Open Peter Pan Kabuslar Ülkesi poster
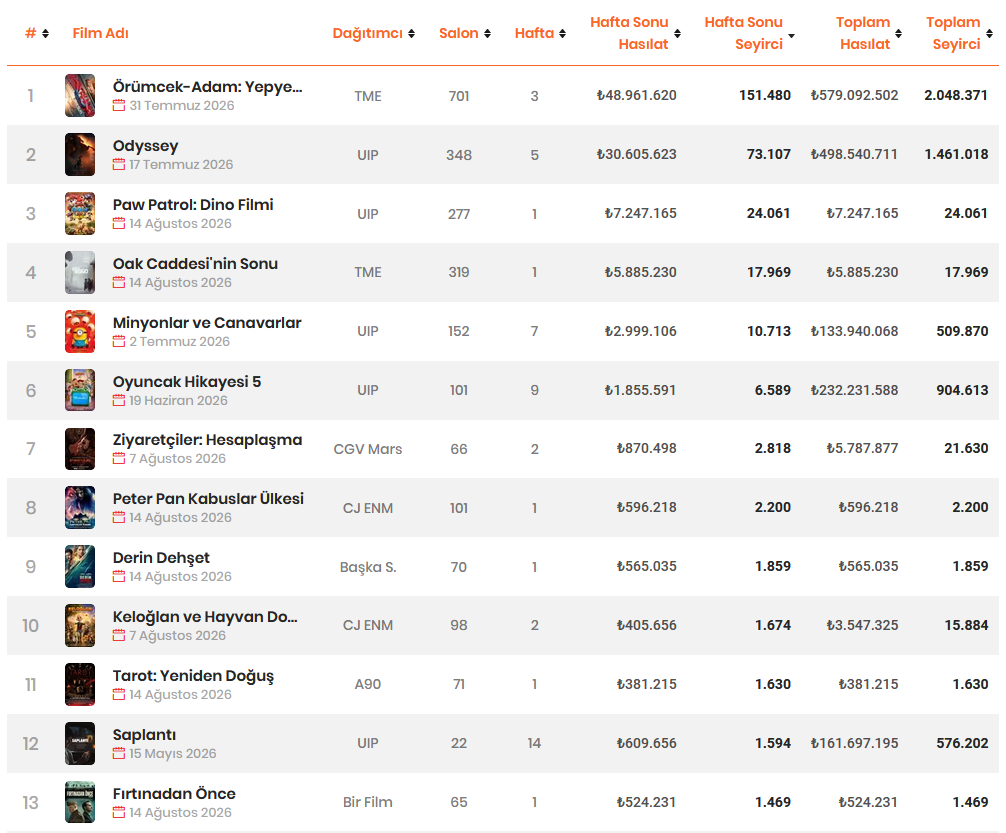This screenshot has height=833, width=1006. tap(80, 508)
